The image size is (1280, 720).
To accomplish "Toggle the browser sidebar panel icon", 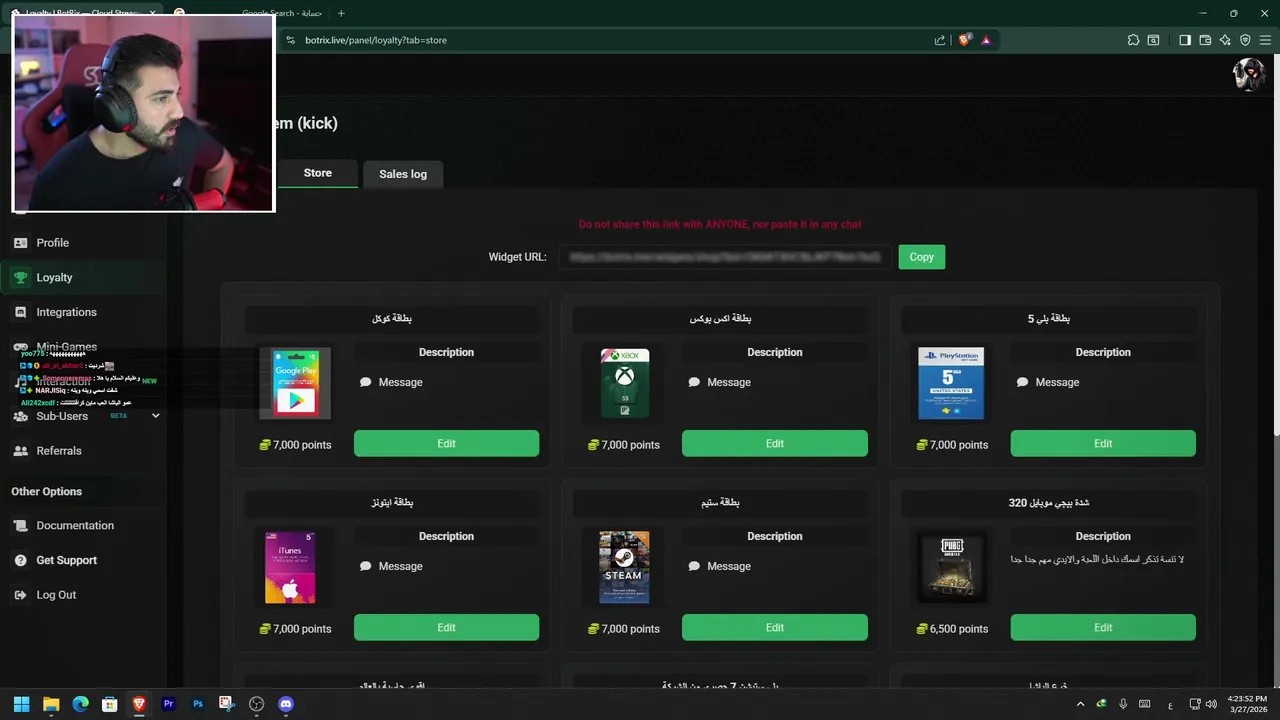I will 1184,40.
